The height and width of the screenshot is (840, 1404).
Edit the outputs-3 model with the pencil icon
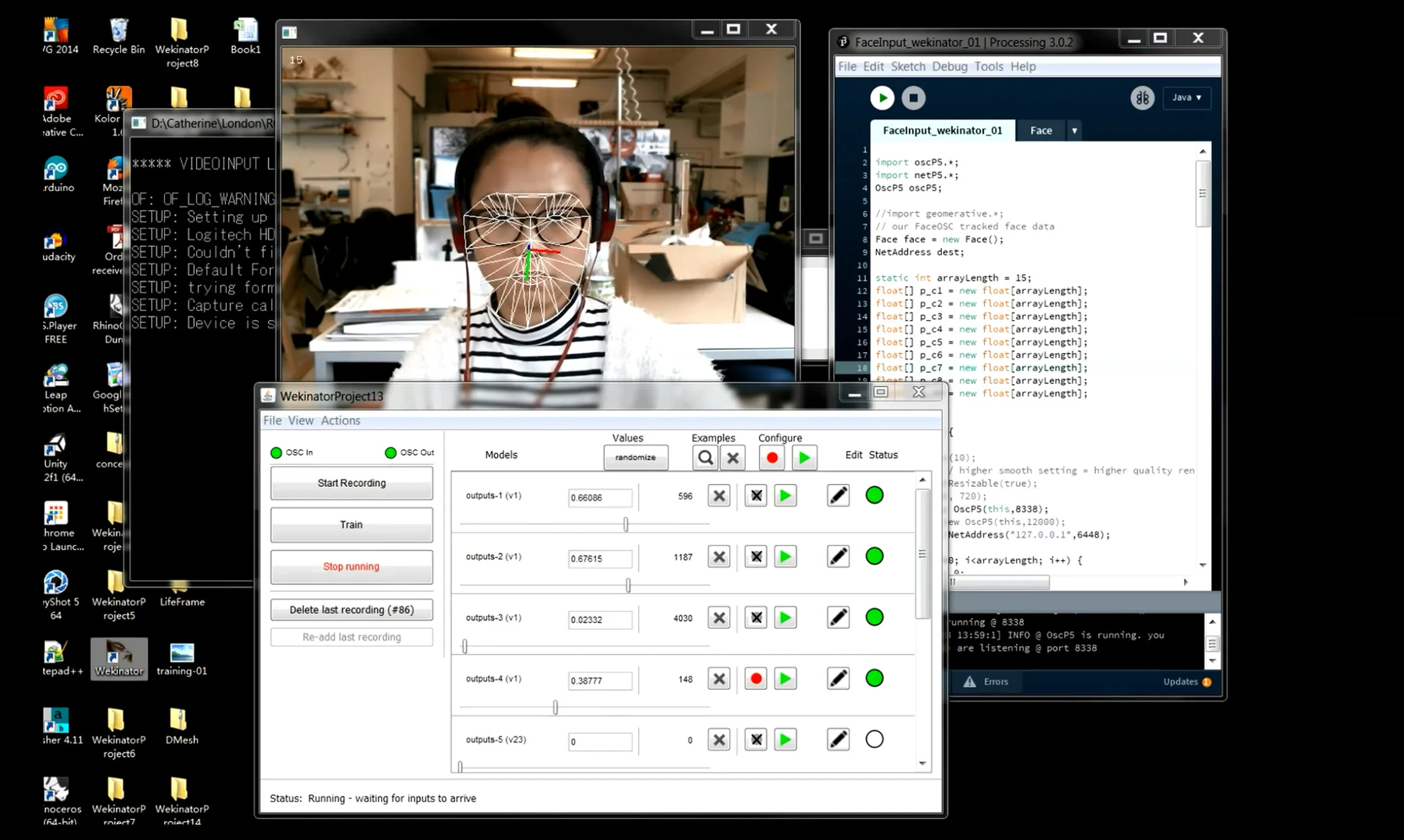point(838,618)
